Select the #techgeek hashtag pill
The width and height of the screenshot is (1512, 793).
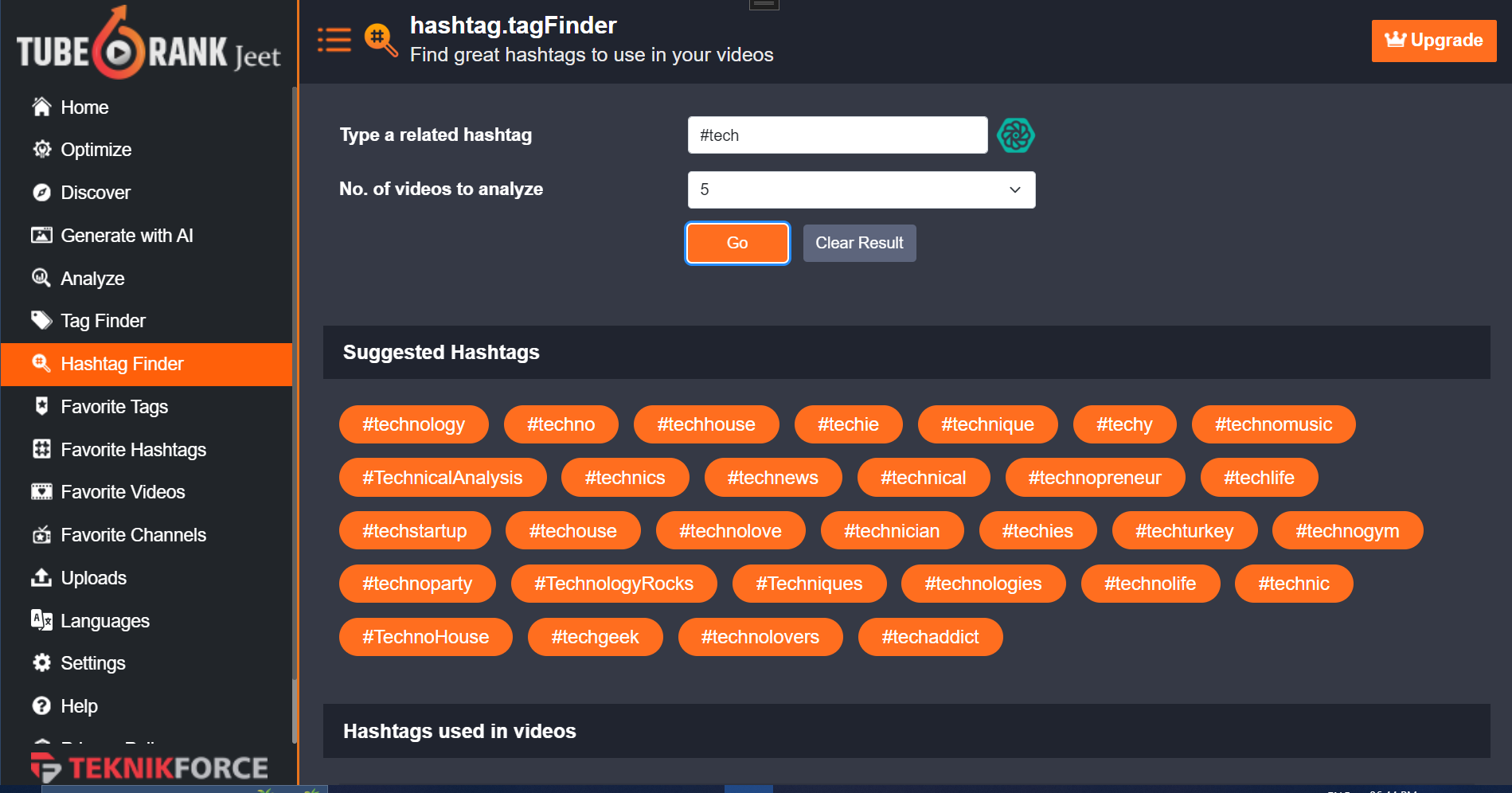(596, 637)
